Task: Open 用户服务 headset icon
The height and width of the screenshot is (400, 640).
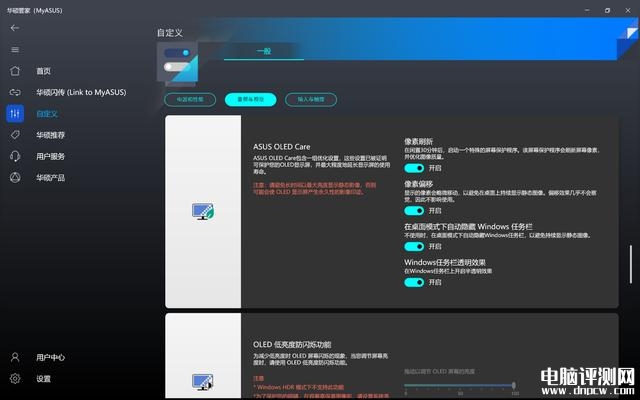Action: pyautogui.click(x=15, y=156)
